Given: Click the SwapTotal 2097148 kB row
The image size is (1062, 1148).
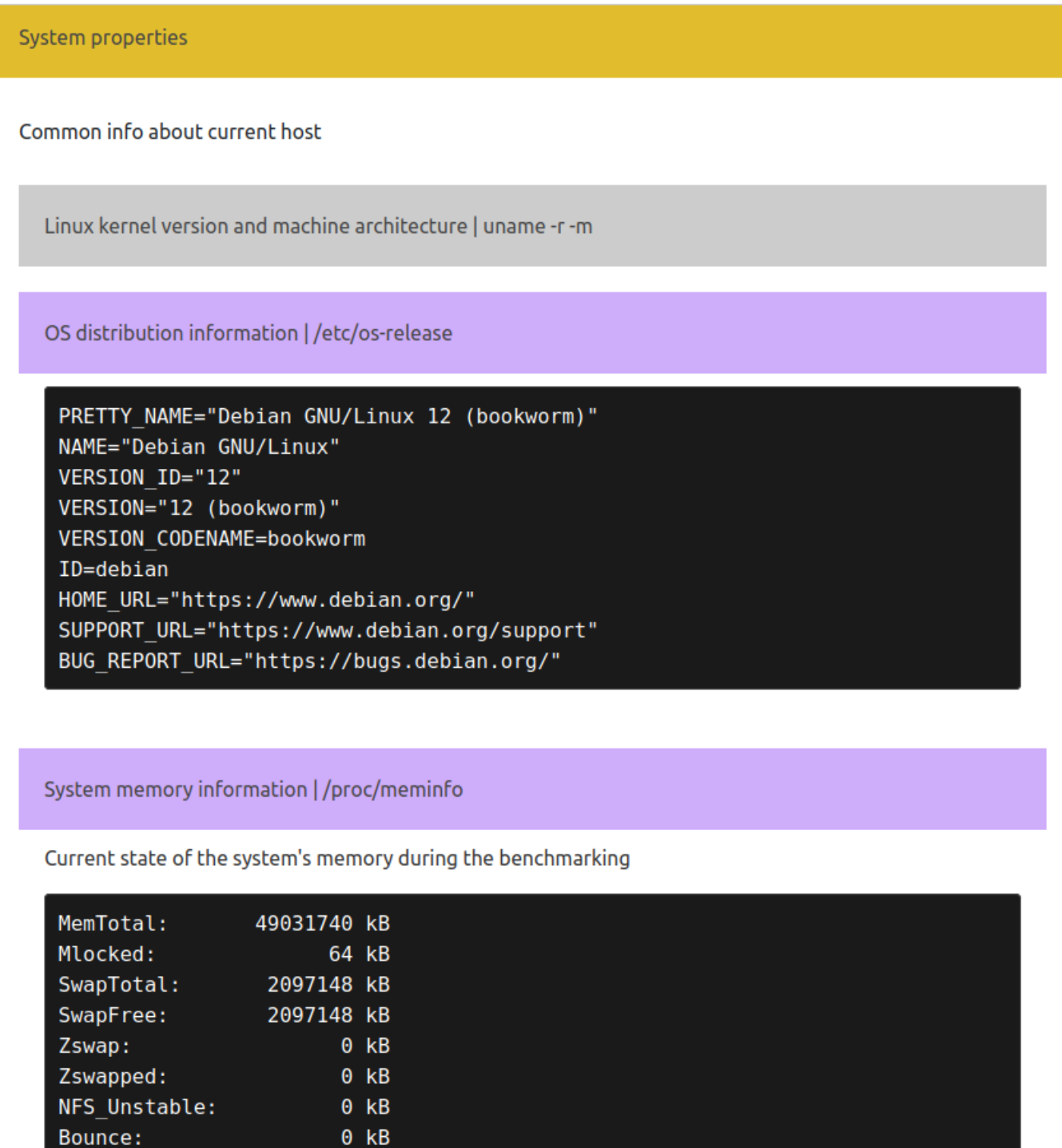Looking at the screenshot, I should (224, 985).
